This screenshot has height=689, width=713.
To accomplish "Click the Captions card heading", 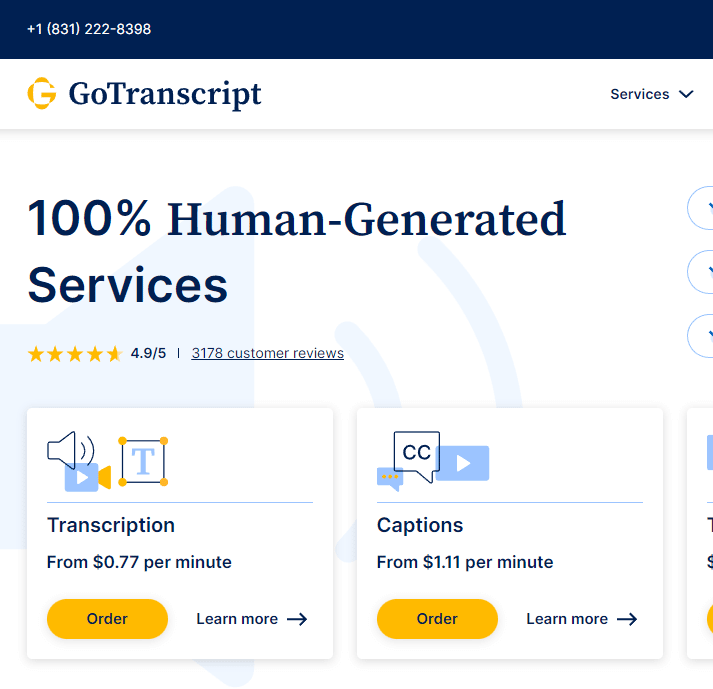I will coord(420,525).
